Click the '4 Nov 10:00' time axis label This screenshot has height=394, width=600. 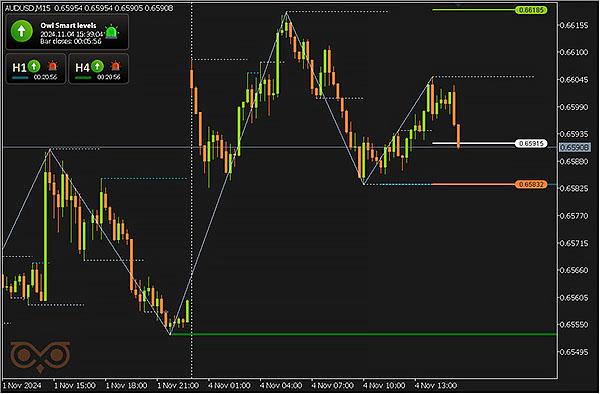[384, 386]
